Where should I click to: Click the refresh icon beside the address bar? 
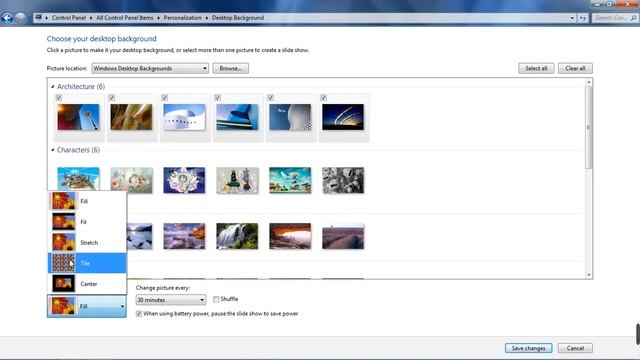pyautogui.click(x=582, y=18)
